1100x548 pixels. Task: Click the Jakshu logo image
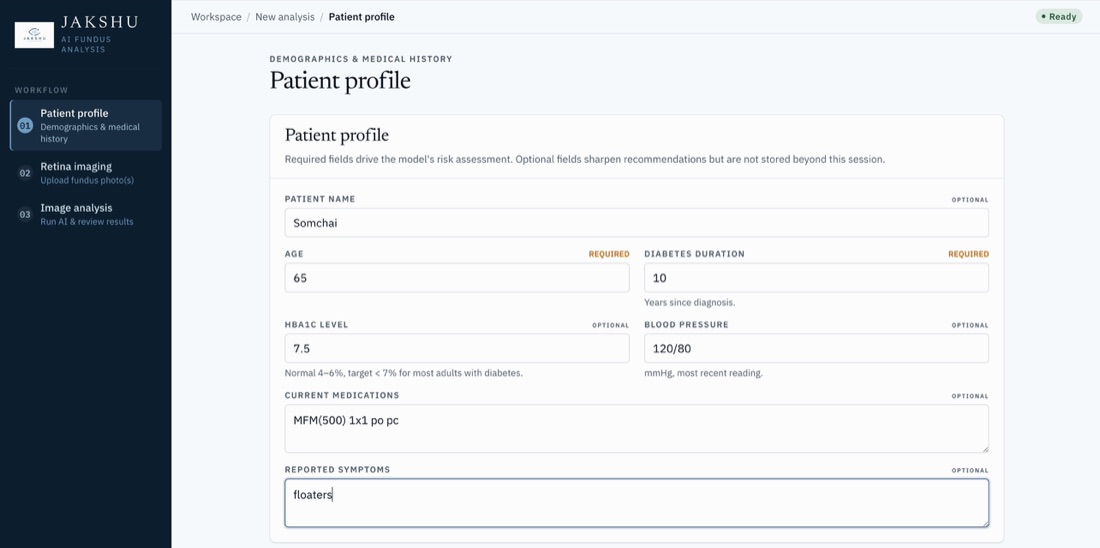(34, 35)
